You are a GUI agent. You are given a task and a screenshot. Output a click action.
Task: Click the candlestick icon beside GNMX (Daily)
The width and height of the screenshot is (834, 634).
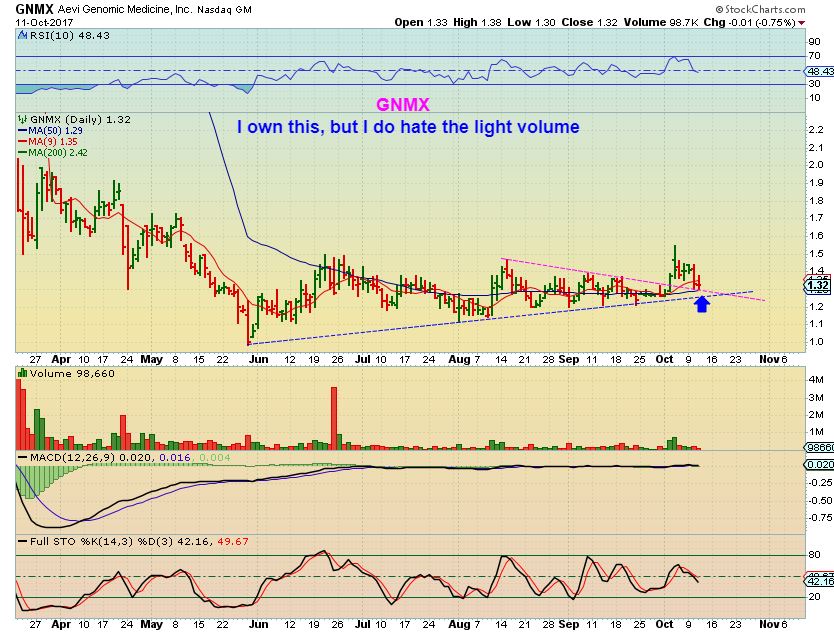pyautogui.click(x=22, y=119)
